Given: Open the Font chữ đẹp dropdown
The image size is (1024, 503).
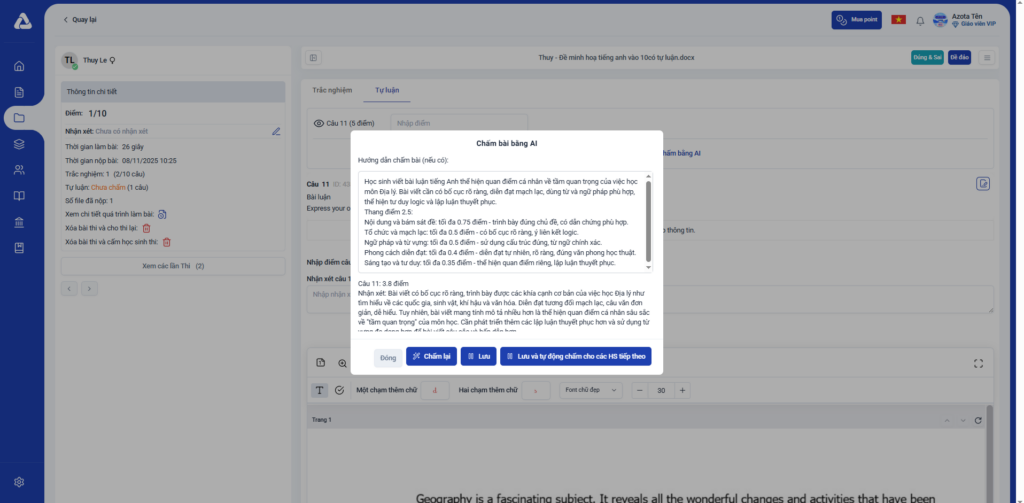Looking at the screenshot, I should (x=587, y=389).
